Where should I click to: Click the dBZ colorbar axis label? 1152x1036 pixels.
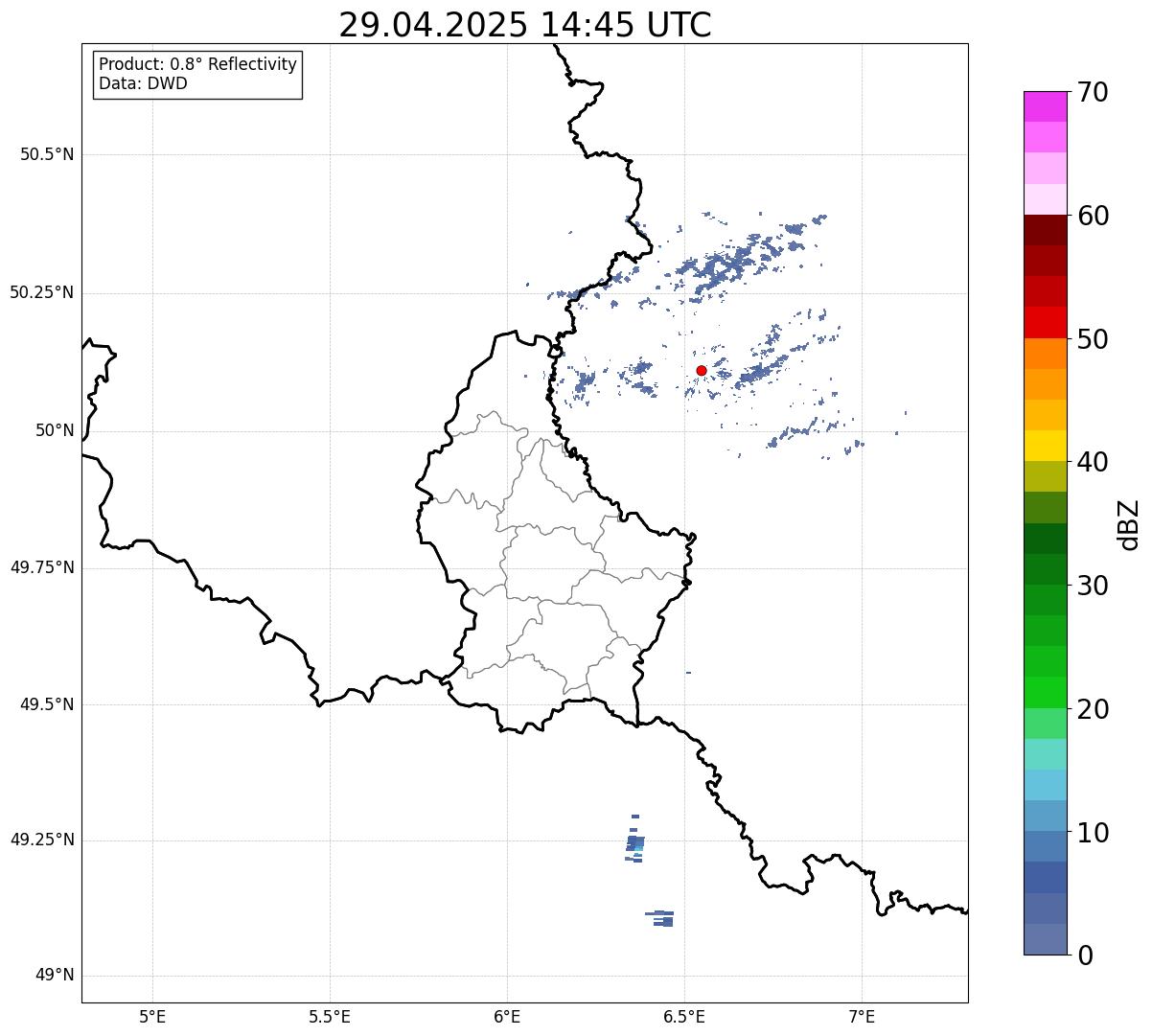click(x=1129, y=523)
